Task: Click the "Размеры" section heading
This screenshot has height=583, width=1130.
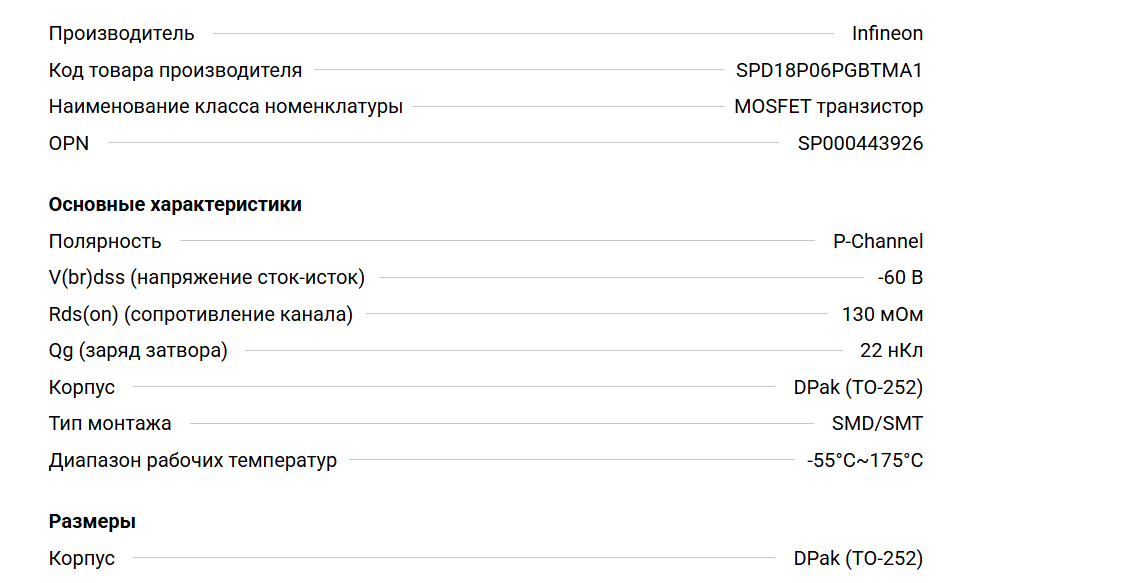Action: point(92,521)
